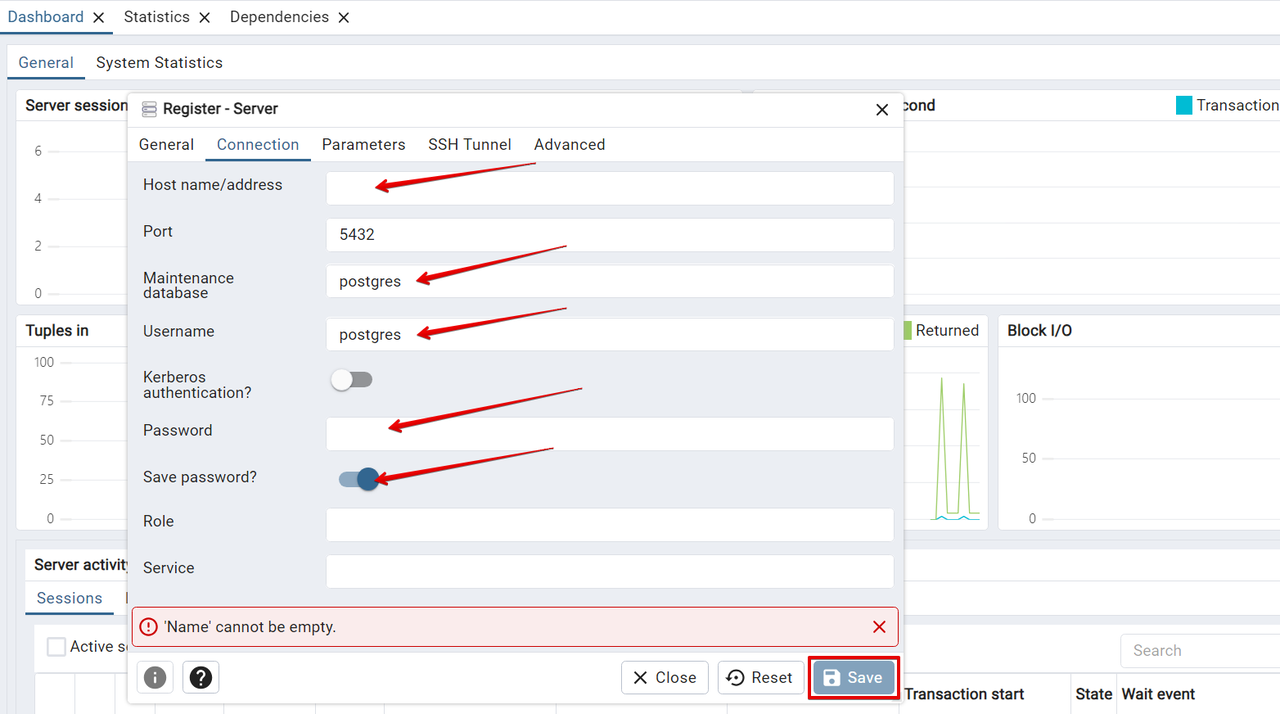The width and height of the screenshot is (1280, 714).
Task: Turn off the Save password switch
Action: pos(358,479)
